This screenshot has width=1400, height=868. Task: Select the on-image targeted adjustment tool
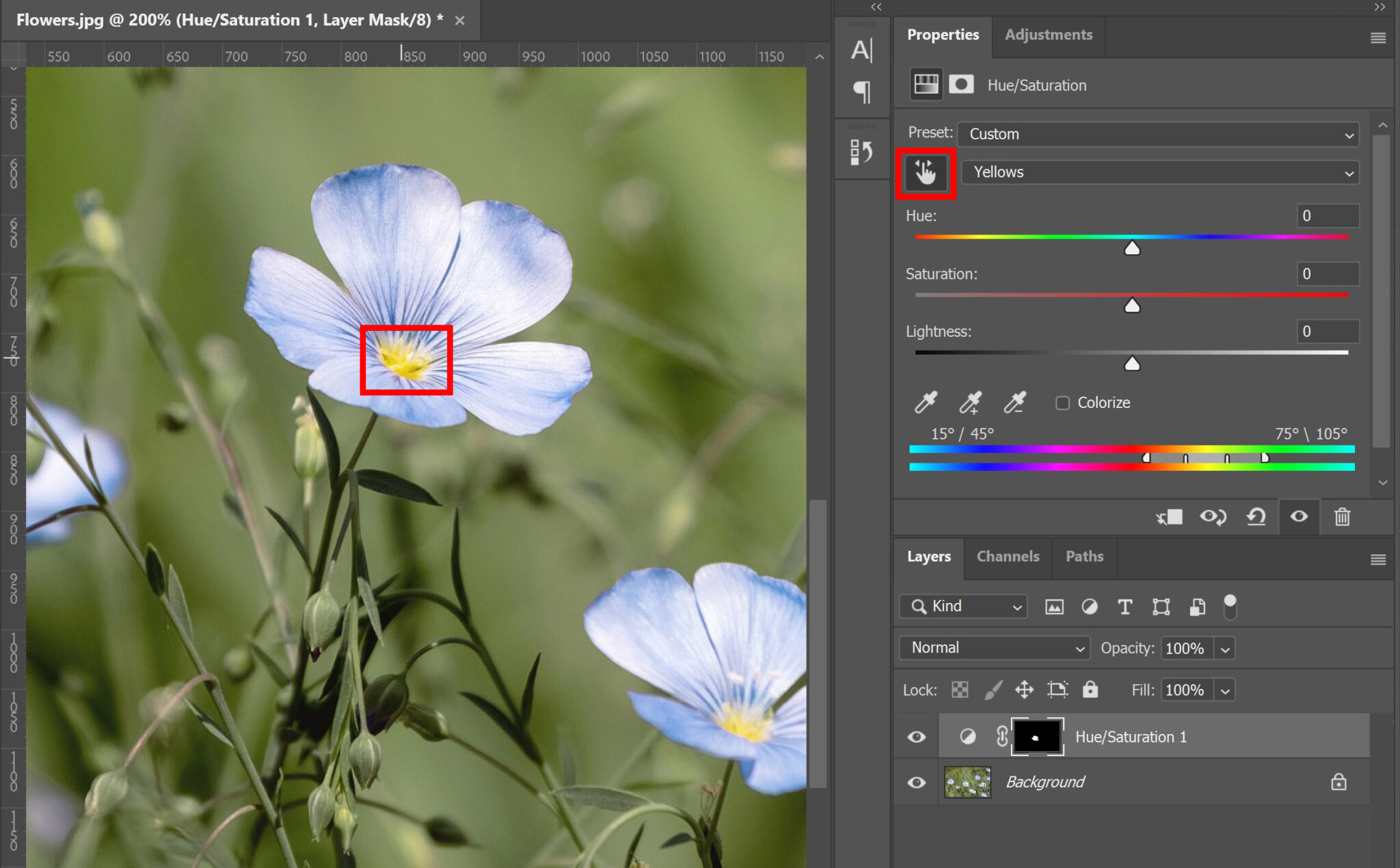point(926,173)
